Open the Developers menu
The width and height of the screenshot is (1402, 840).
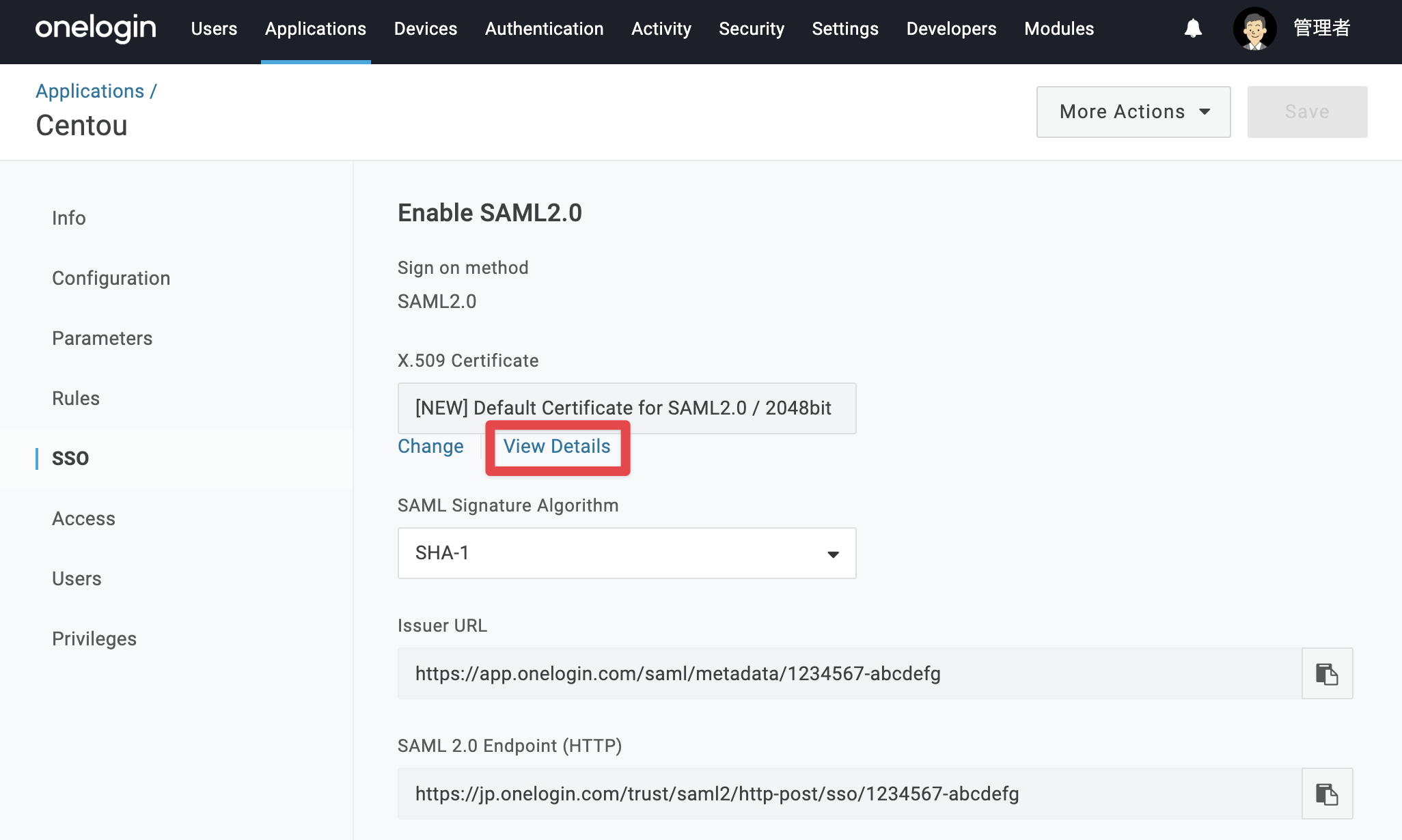coord(951,29)
